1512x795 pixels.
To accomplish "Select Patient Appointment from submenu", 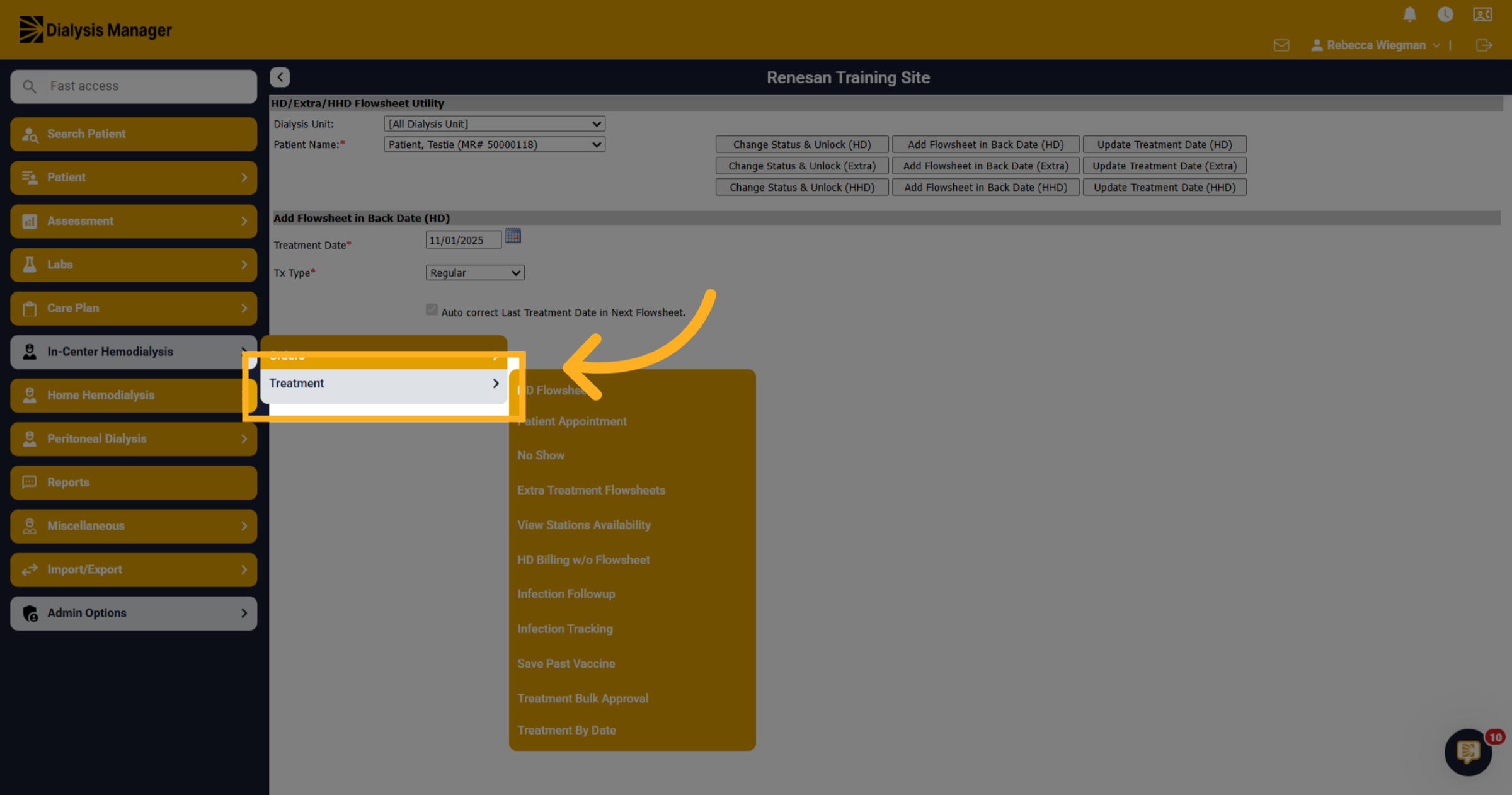I will click(572, 421).
